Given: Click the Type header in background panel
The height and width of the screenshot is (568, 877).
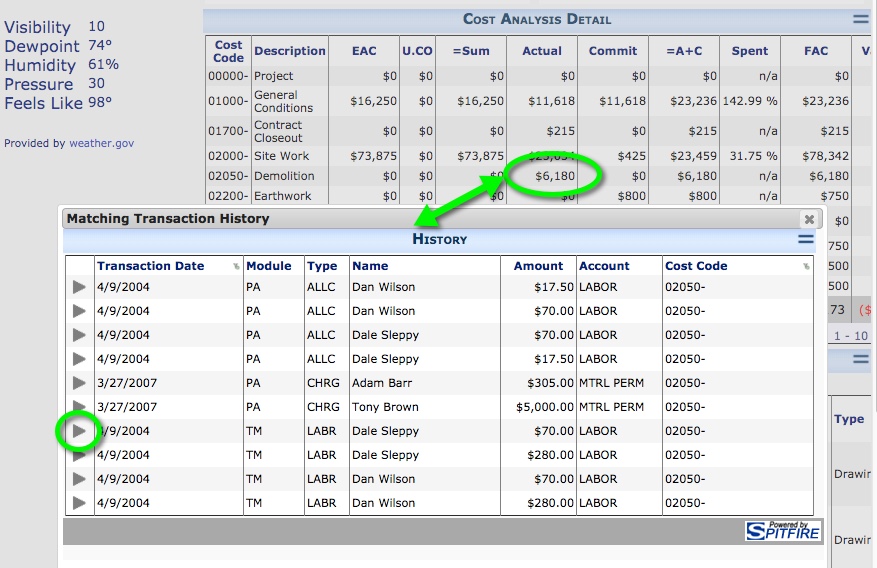Looking at the screenshot, I should (x=849, y=419).
